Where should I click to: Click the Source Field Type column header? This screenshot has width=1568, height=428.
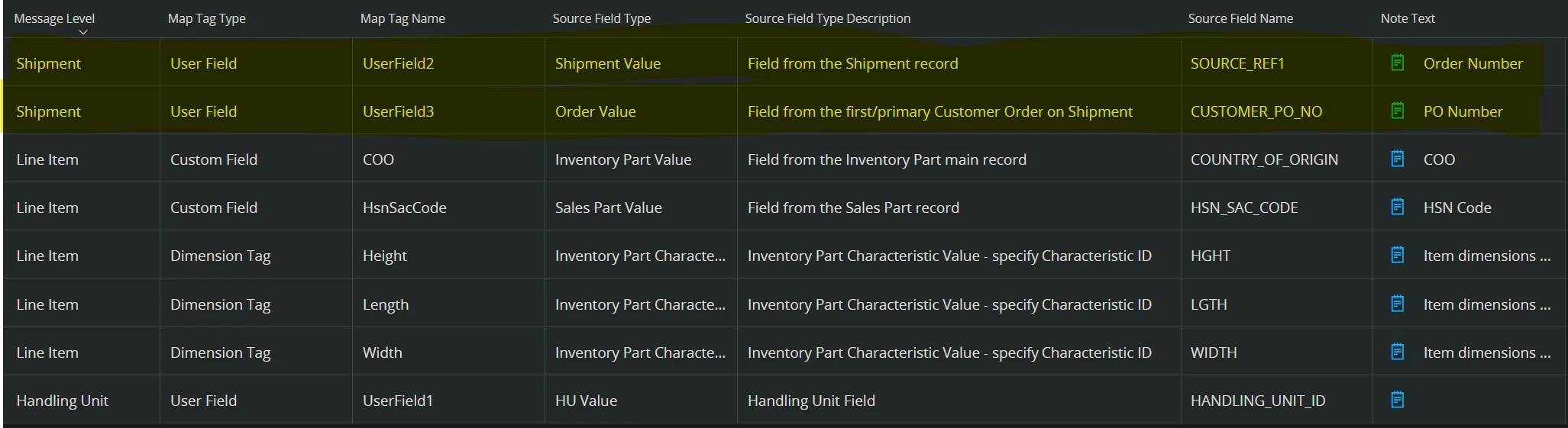(x=601, y=18)
